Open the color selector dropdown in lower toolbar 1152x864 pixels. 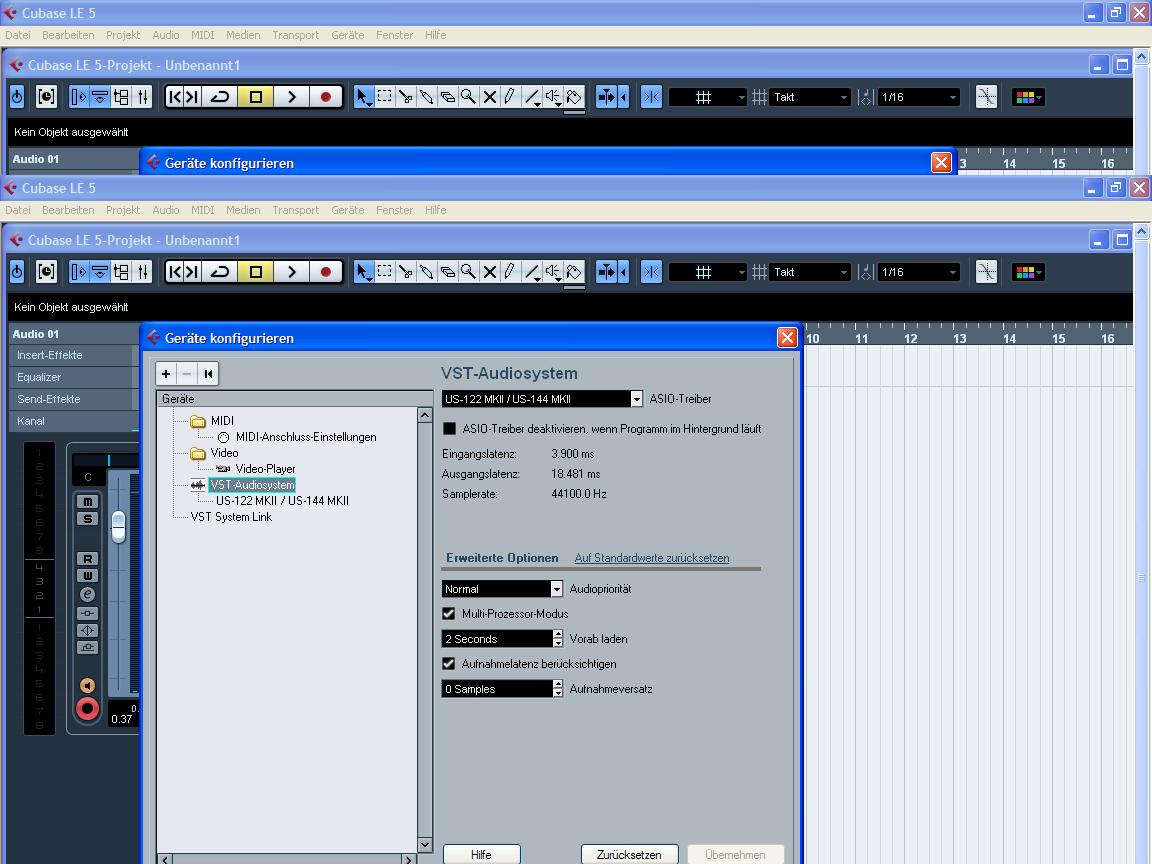point(1029,272)
